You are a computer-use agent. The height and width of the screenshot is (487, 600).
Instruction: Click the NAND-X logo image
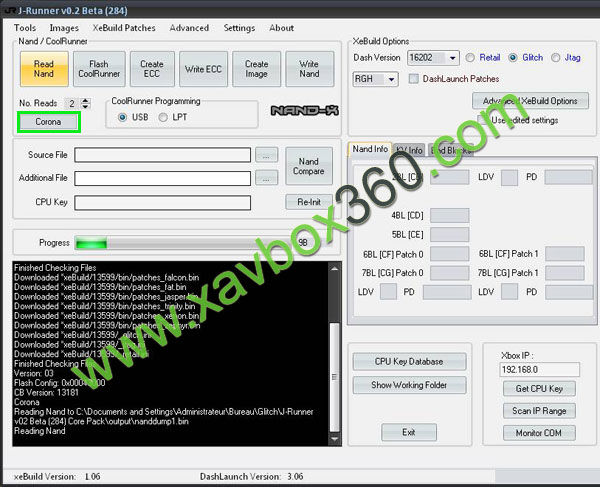305,111
